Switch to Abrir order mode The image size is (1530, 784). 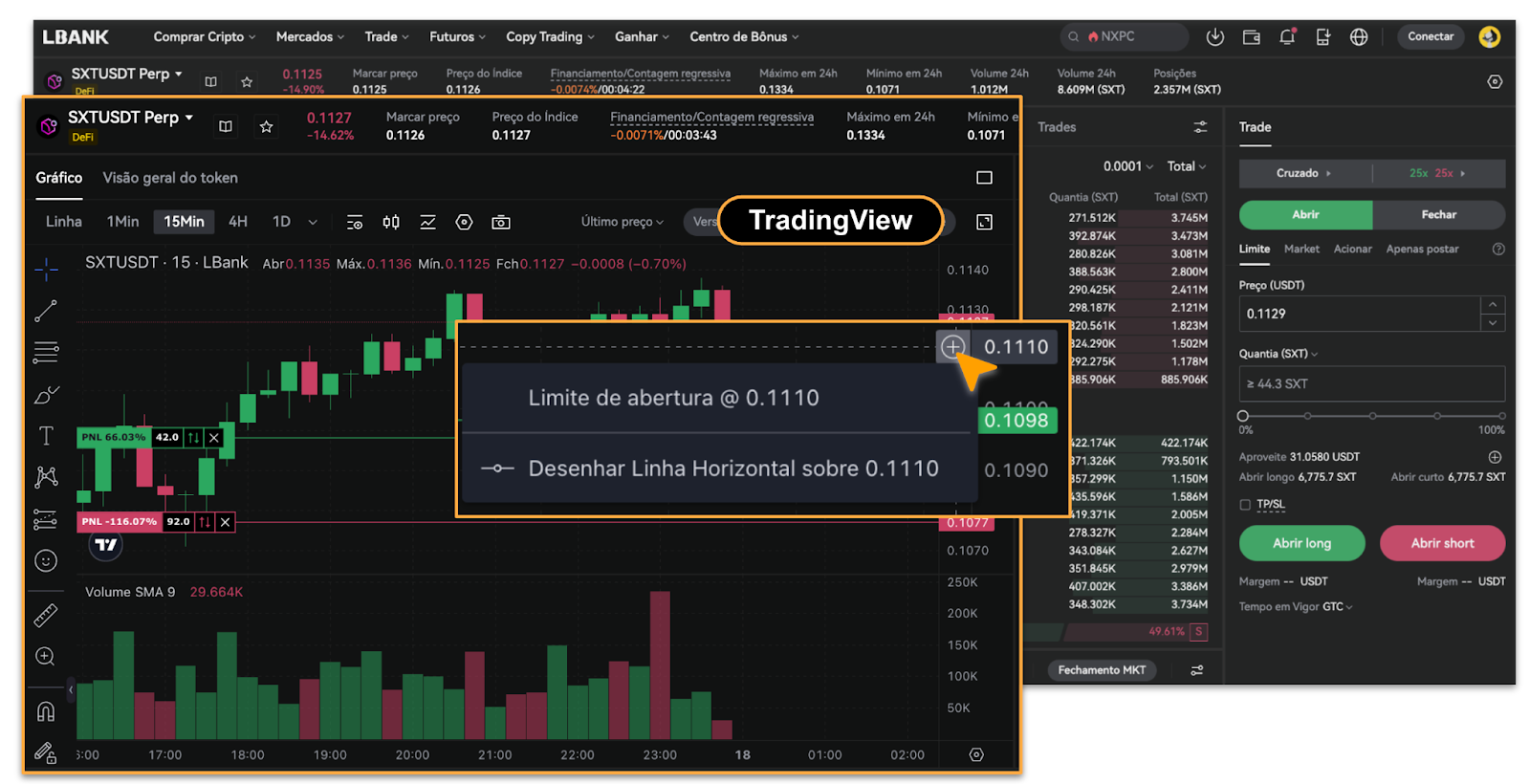1305,214
